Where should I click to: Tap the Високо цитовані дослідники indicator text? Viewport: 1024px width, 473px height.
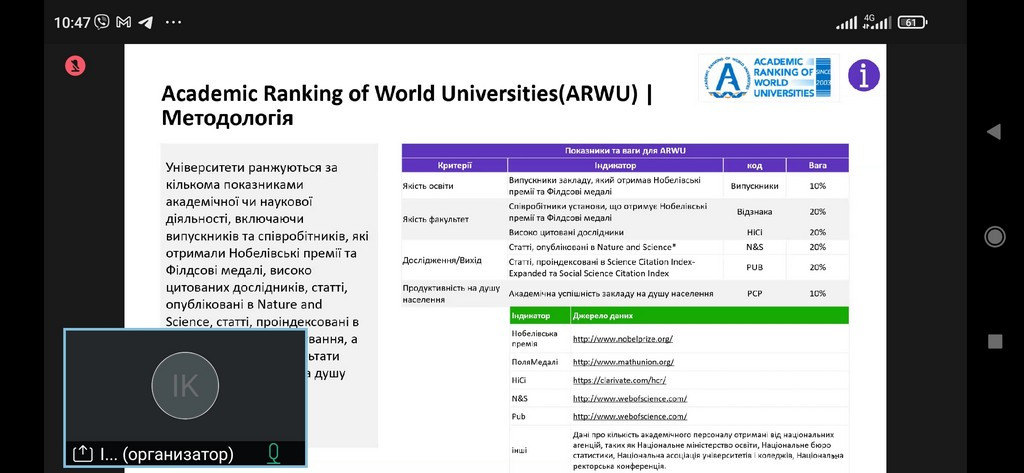pyautogui.click(x=566, y=232)
